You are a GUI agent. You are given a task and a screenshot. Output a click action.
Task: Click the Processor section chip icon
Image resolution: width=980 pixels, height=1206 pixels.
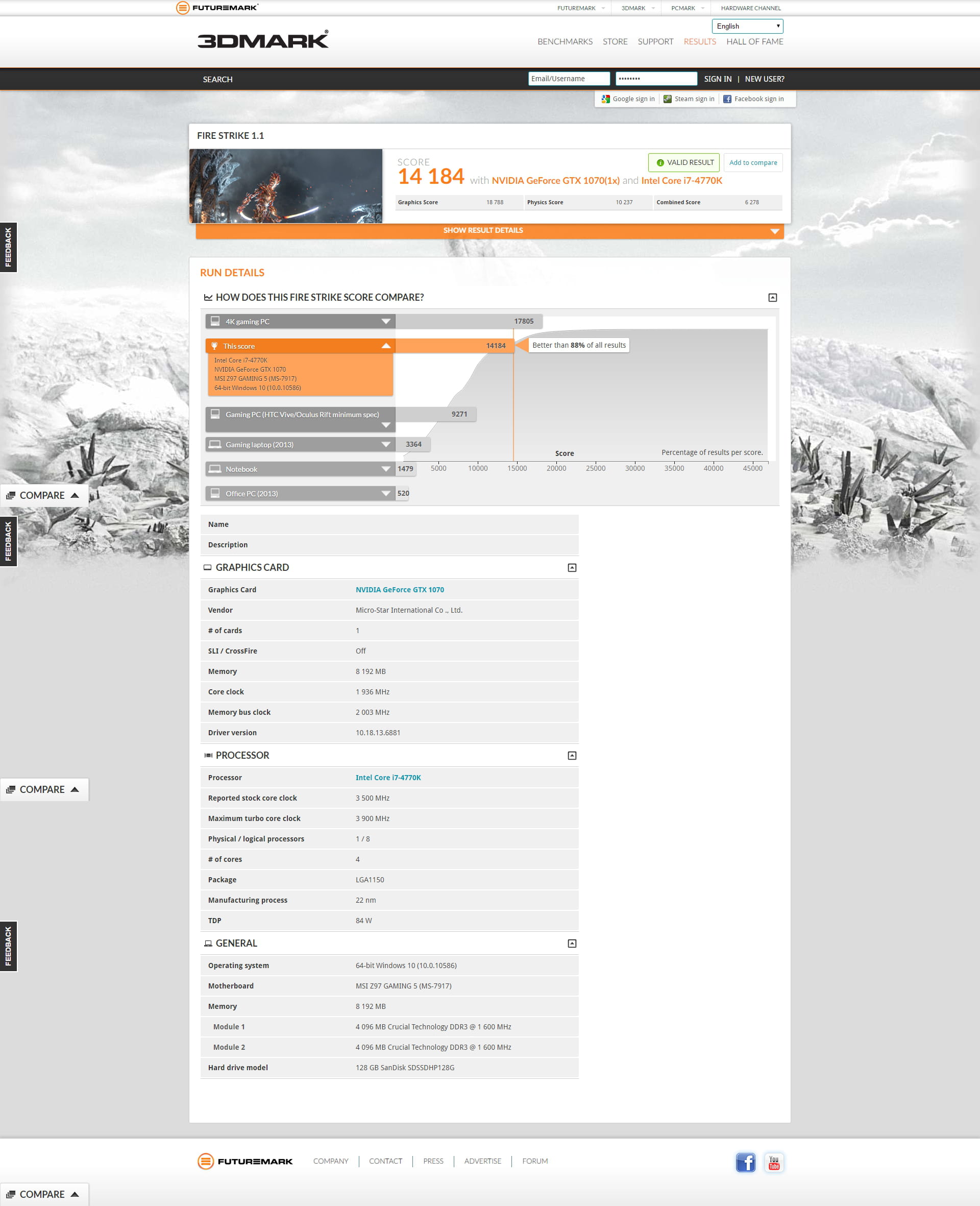[208, 756]
